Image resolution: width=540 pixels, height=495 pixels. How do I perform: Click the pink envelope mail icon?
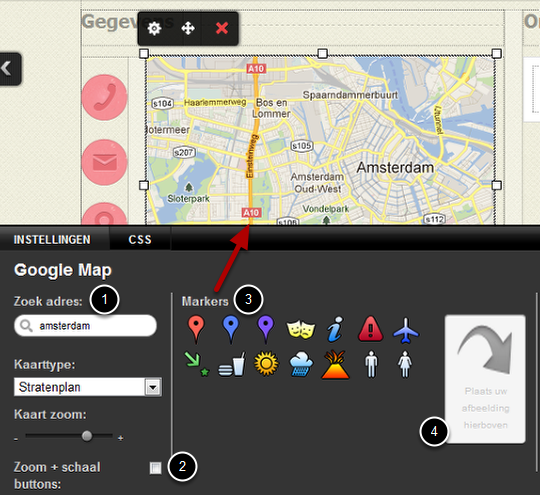[104, 162]
